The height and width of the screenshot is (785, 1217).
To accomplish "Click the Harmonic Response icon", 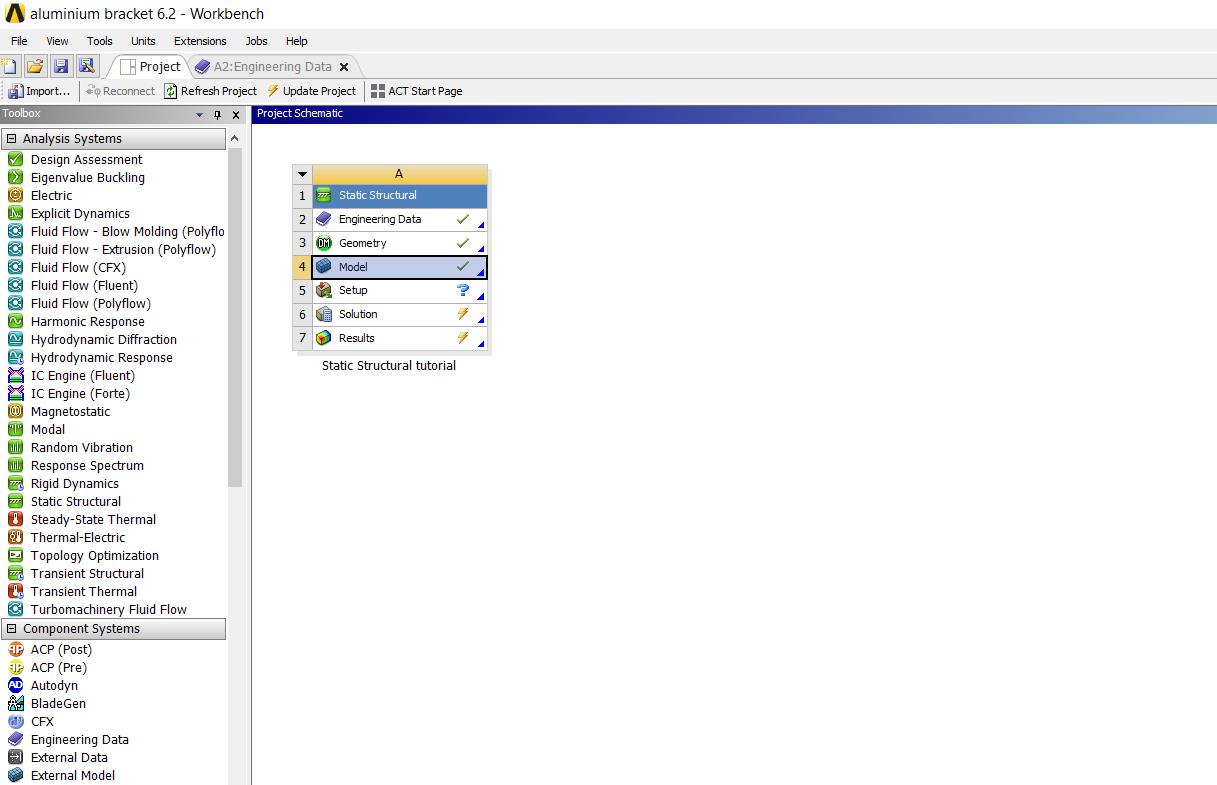I will click(x=15, y=321).
